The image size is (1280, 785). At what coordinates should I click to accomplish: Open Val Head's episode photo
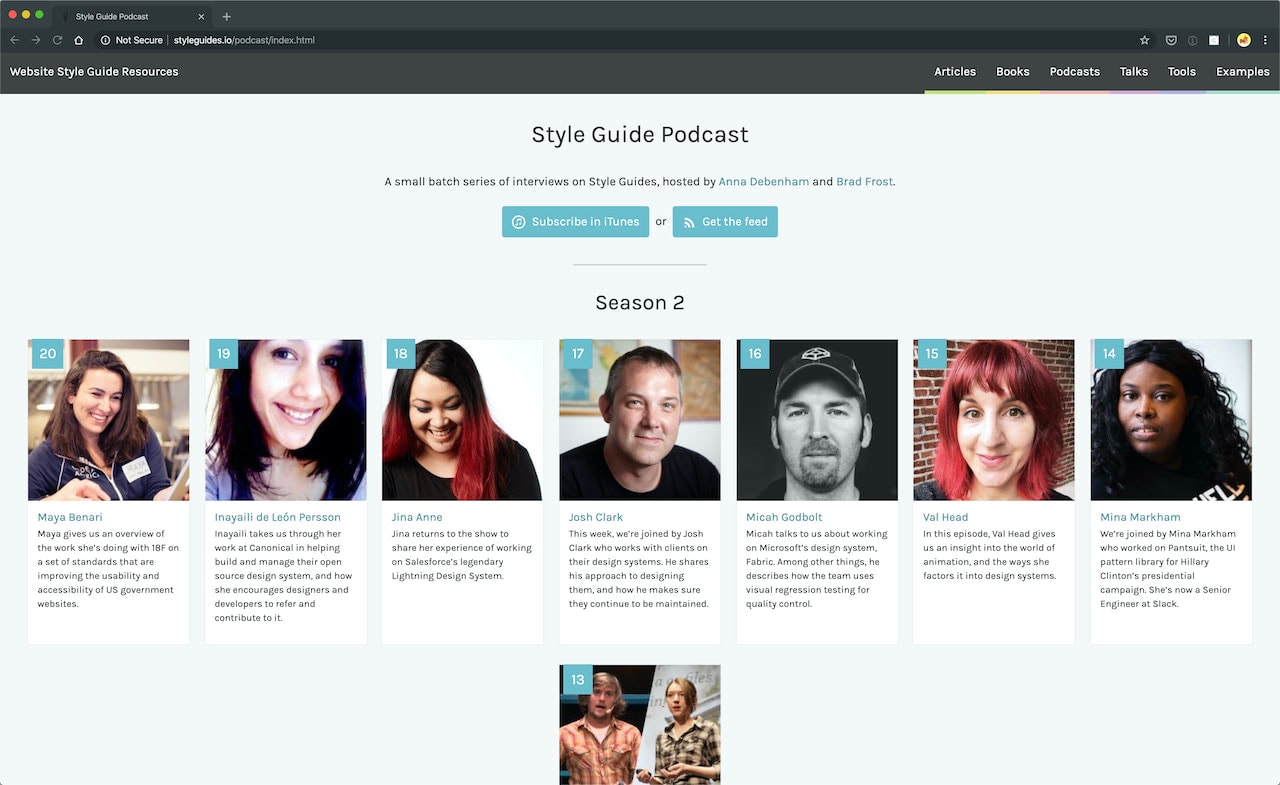(994, 420)
